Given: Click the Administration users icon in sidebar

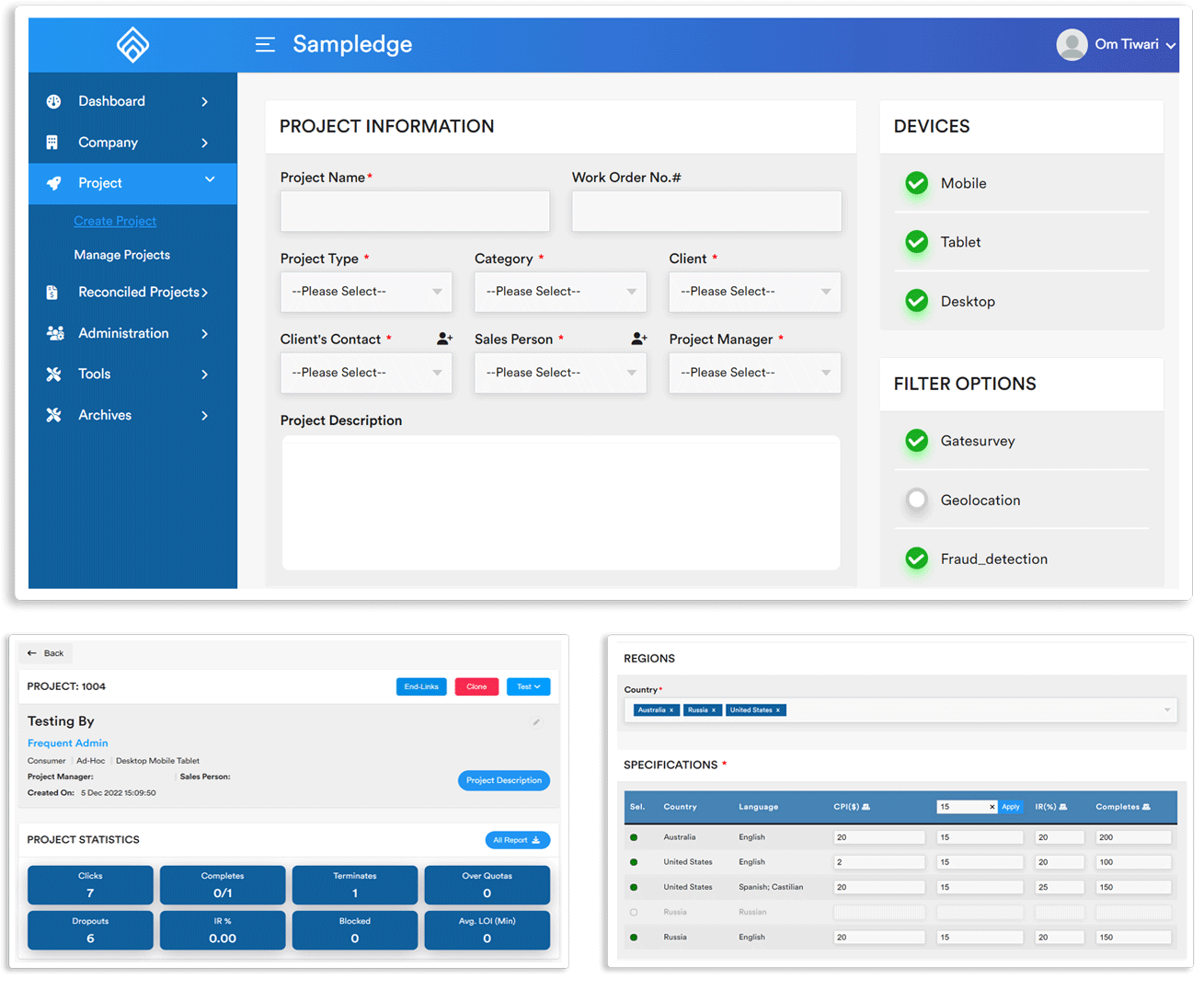Looking at the screenshot, I should [x=54, y=333].
